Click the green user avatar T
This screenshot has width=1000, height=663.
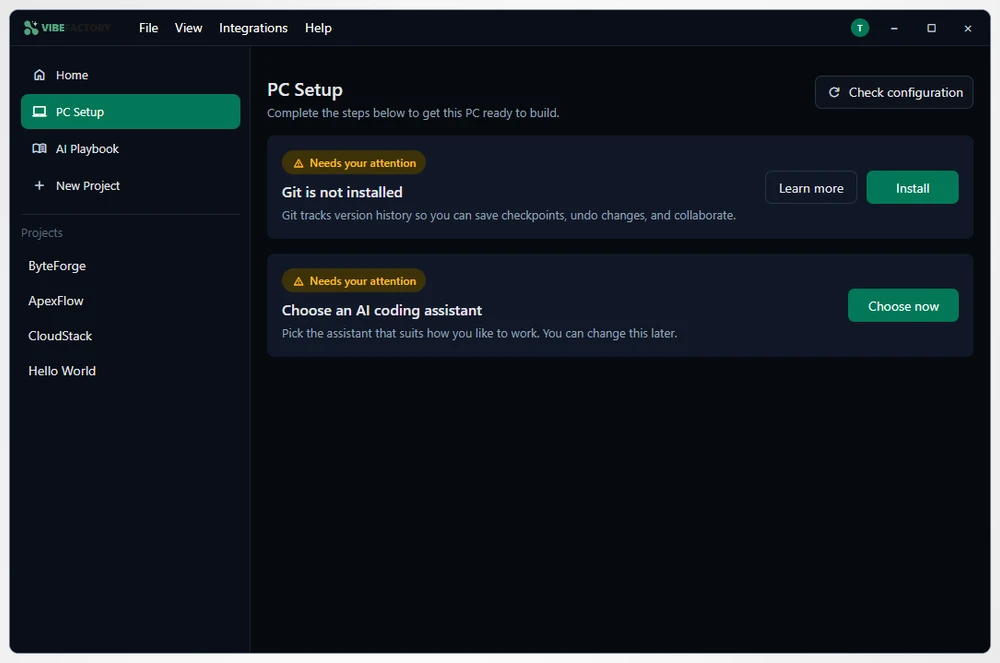[859, 28]
